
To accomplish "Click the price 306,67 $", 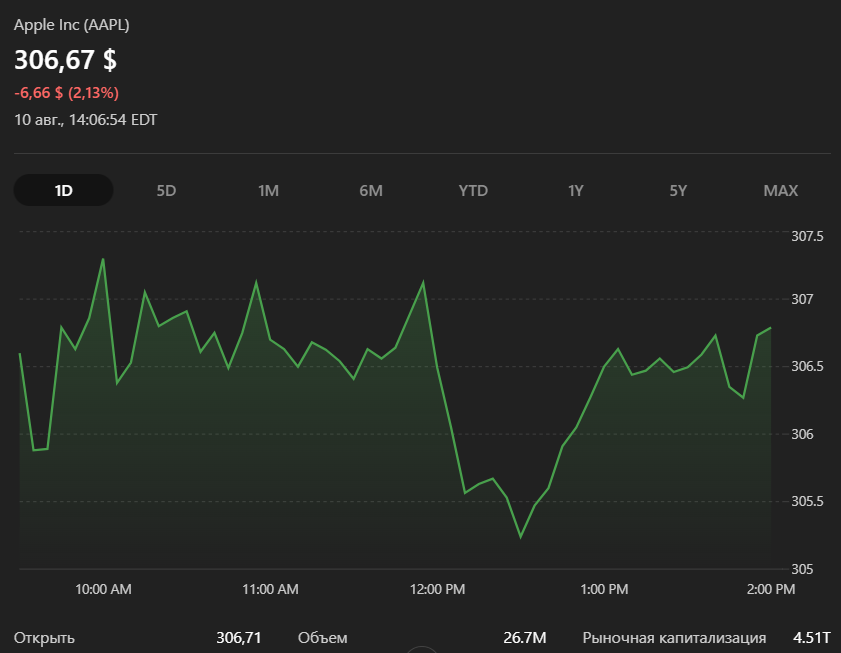I will point(65,59).
